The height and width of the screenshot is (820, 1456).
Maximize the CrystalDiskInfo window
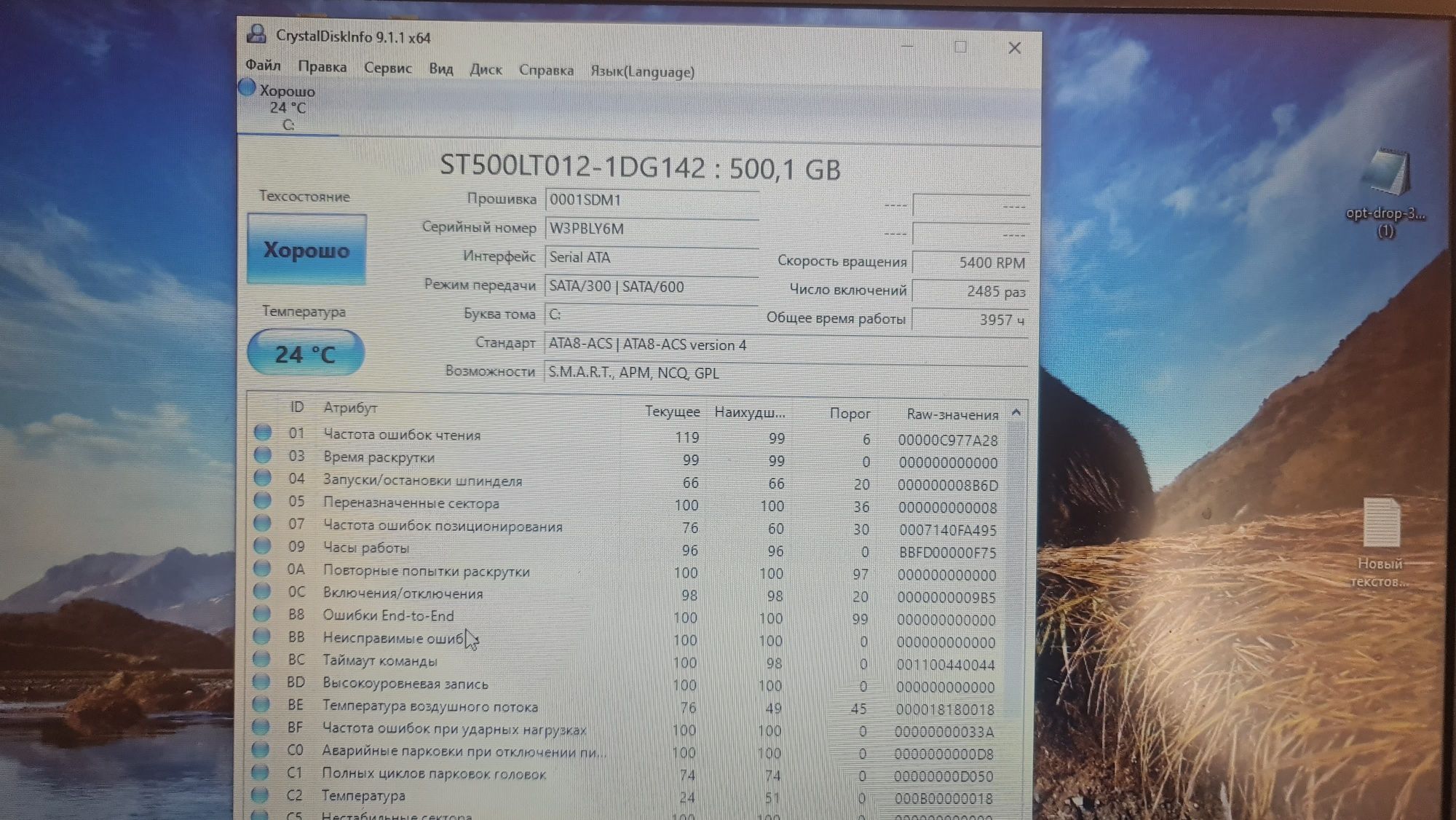[960, 47]
